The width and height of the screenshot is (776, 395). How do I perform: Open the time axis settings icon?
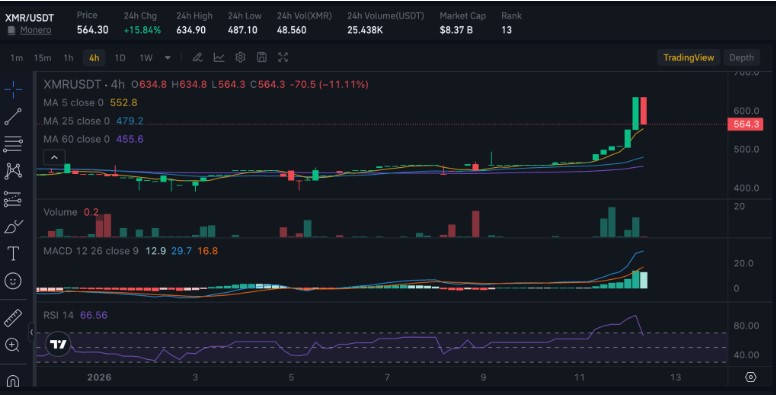pyautogui.click(x=750, y=377)
